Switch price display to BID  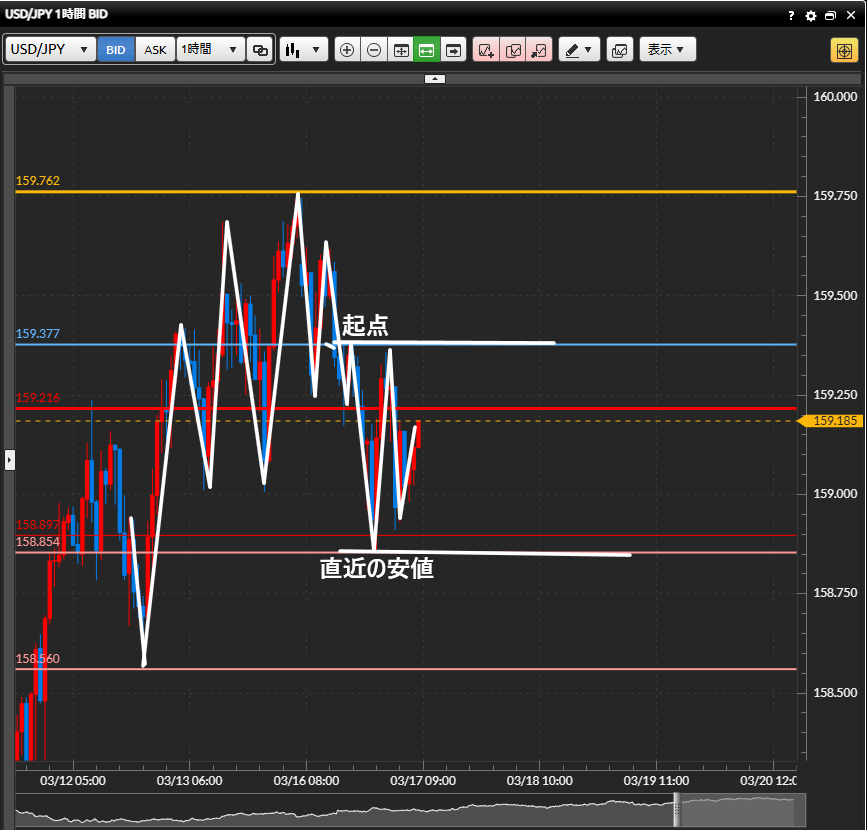pyautogui.click(x=116, y=50)
